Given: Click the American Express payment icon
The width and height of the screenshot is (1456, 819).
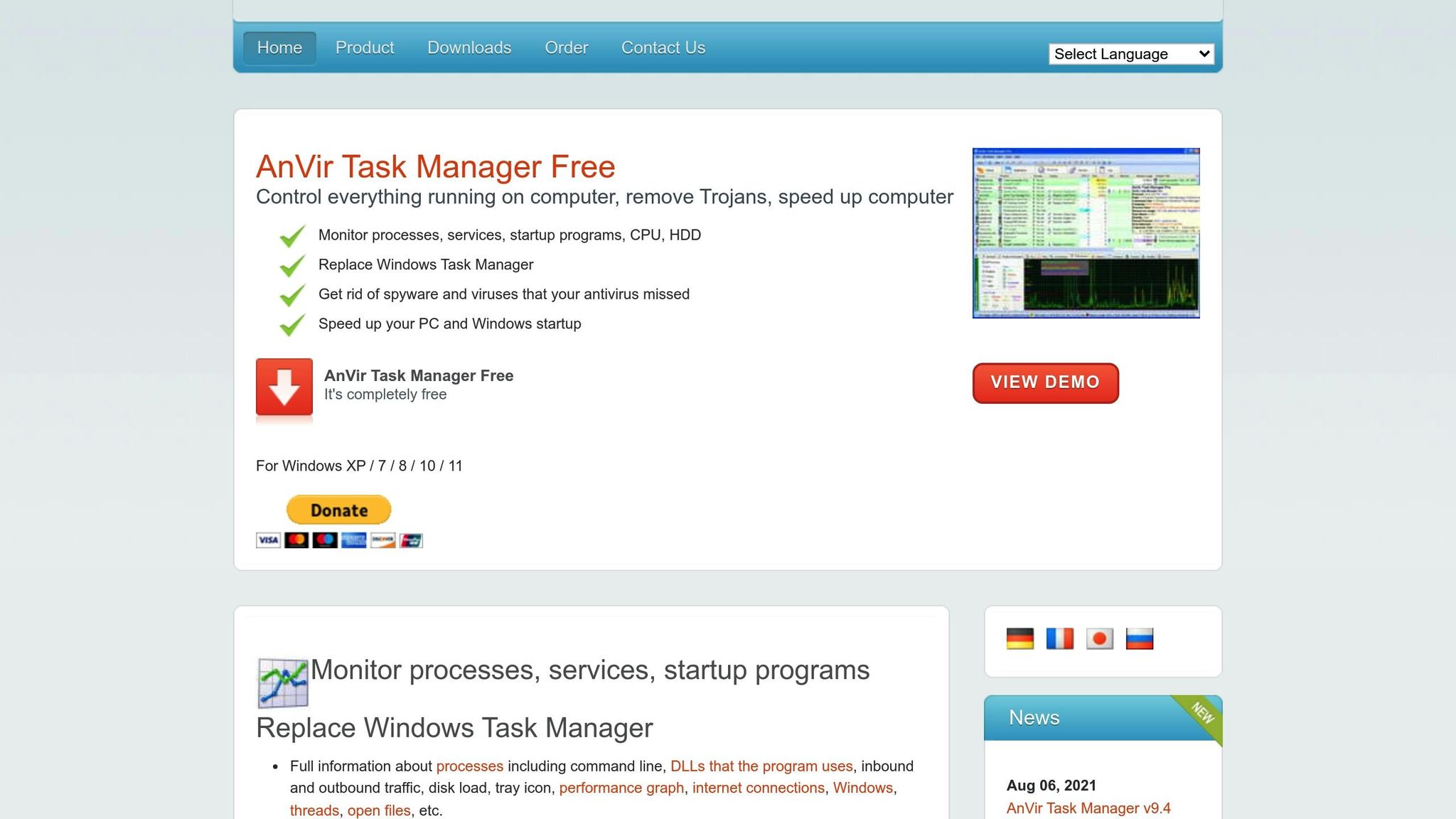Looking at the screenshot, I should point(354,540).
